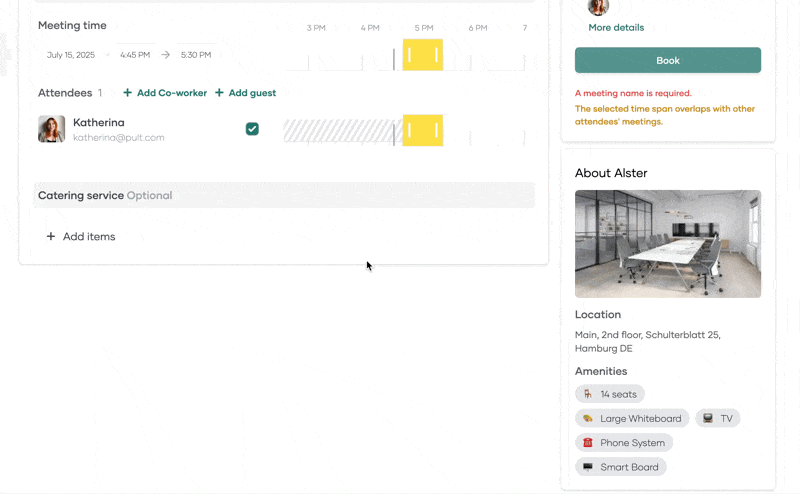Viewport: 800px width, 494px height.
Task: Click the Alster meeting room photo
Action: (x=668, y=244)
